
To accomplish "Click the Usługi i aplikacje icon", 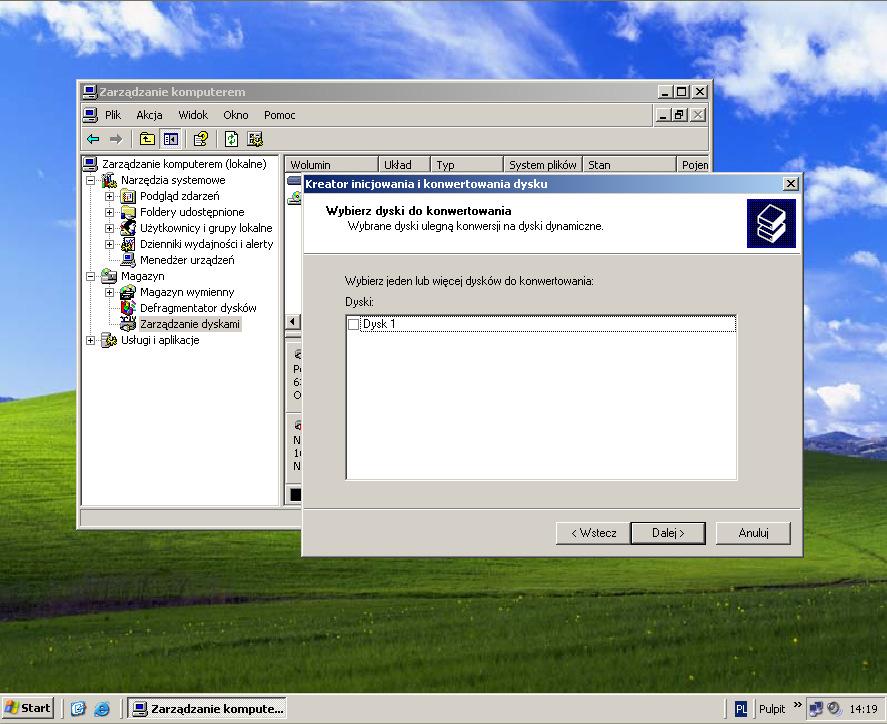I will [109, 340].
